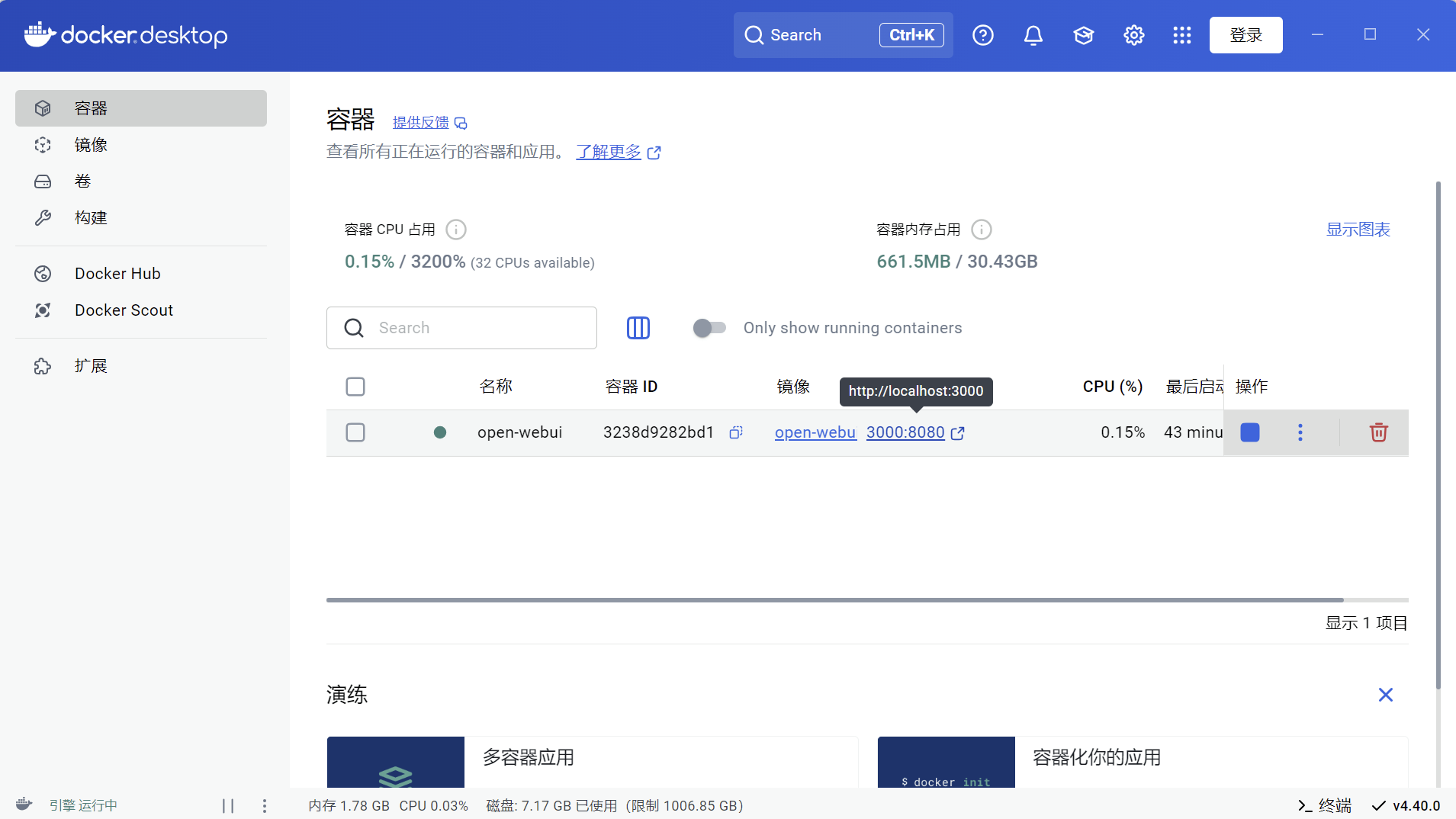Toggle Only show running containers switch

click(x=709, y=328)
